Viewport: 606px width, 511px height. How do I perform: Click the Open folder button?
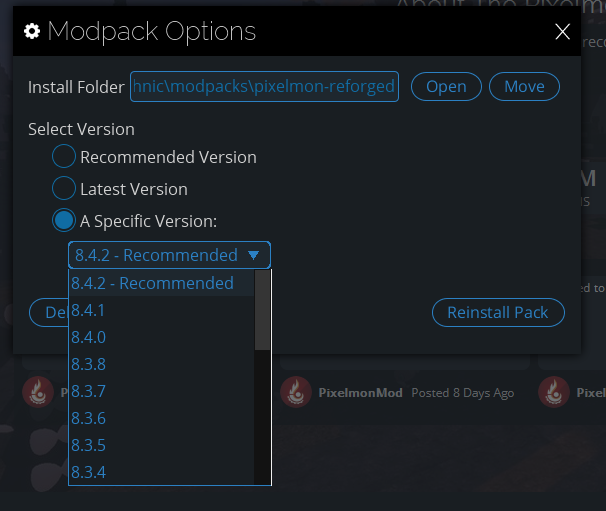(446, 87)
